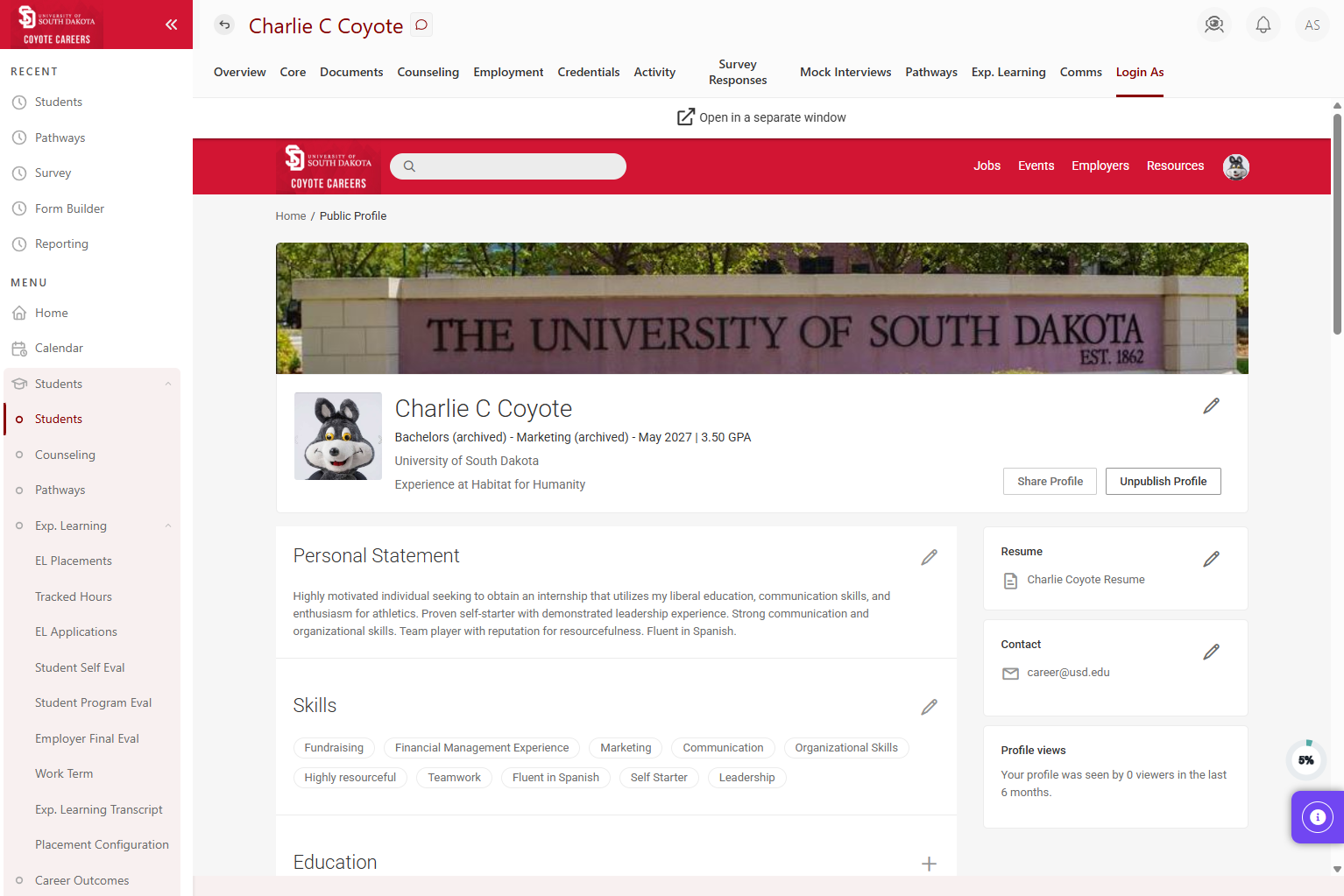Open the AS user avatar menu
This screenshot has width=1344, height=896.
pos(1312,25)
